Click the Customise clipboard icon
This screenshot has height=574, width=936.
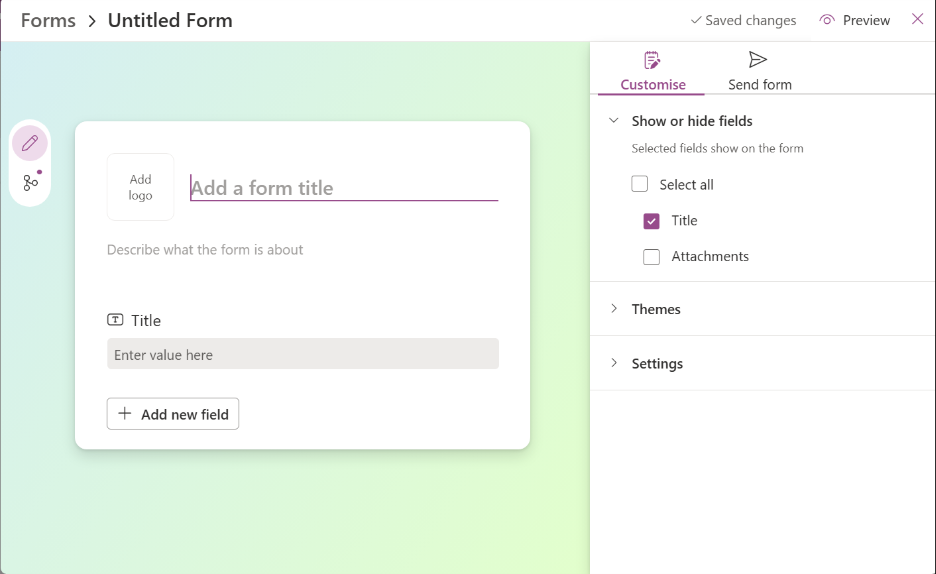click(652, 60)
